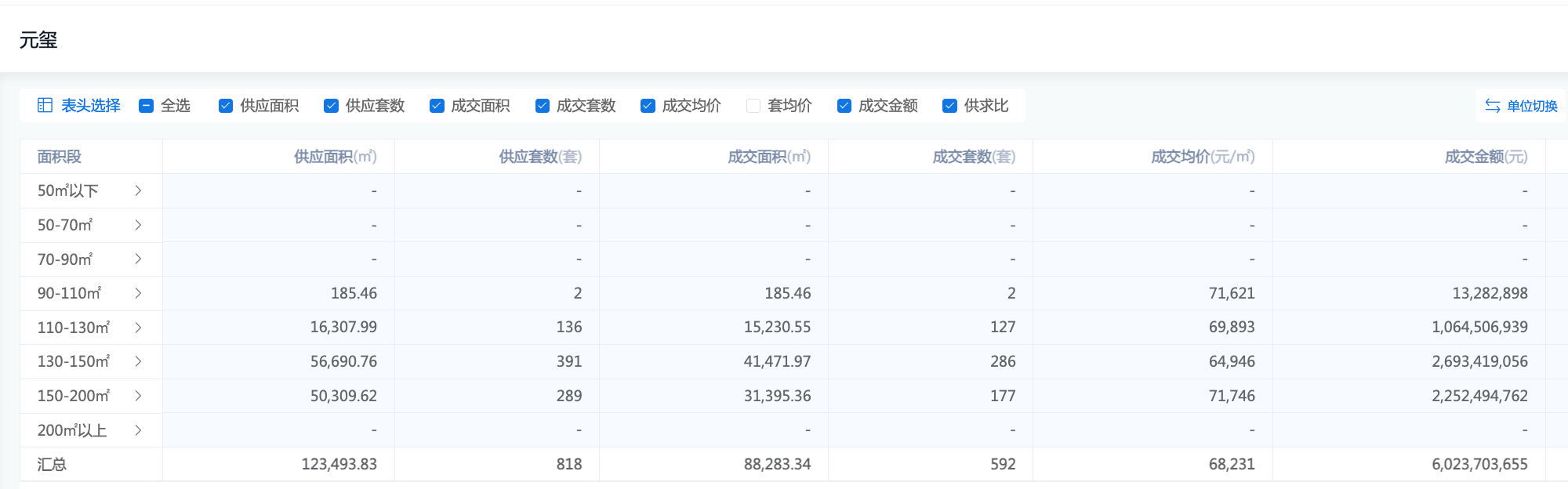Select the 成交金额(元) column header

click(x=1486, y=157)
